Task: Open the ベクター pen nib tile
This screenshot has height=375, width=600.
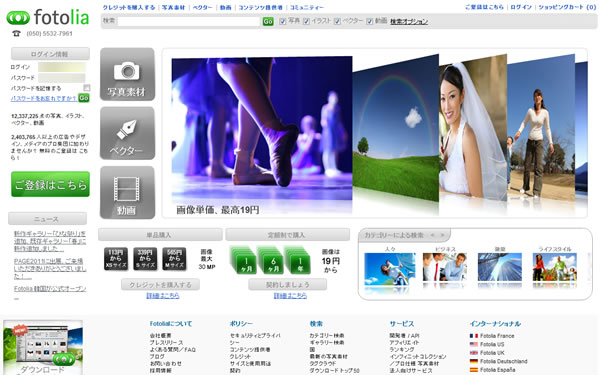Action: pyautogui.click(x=127, y=133)
